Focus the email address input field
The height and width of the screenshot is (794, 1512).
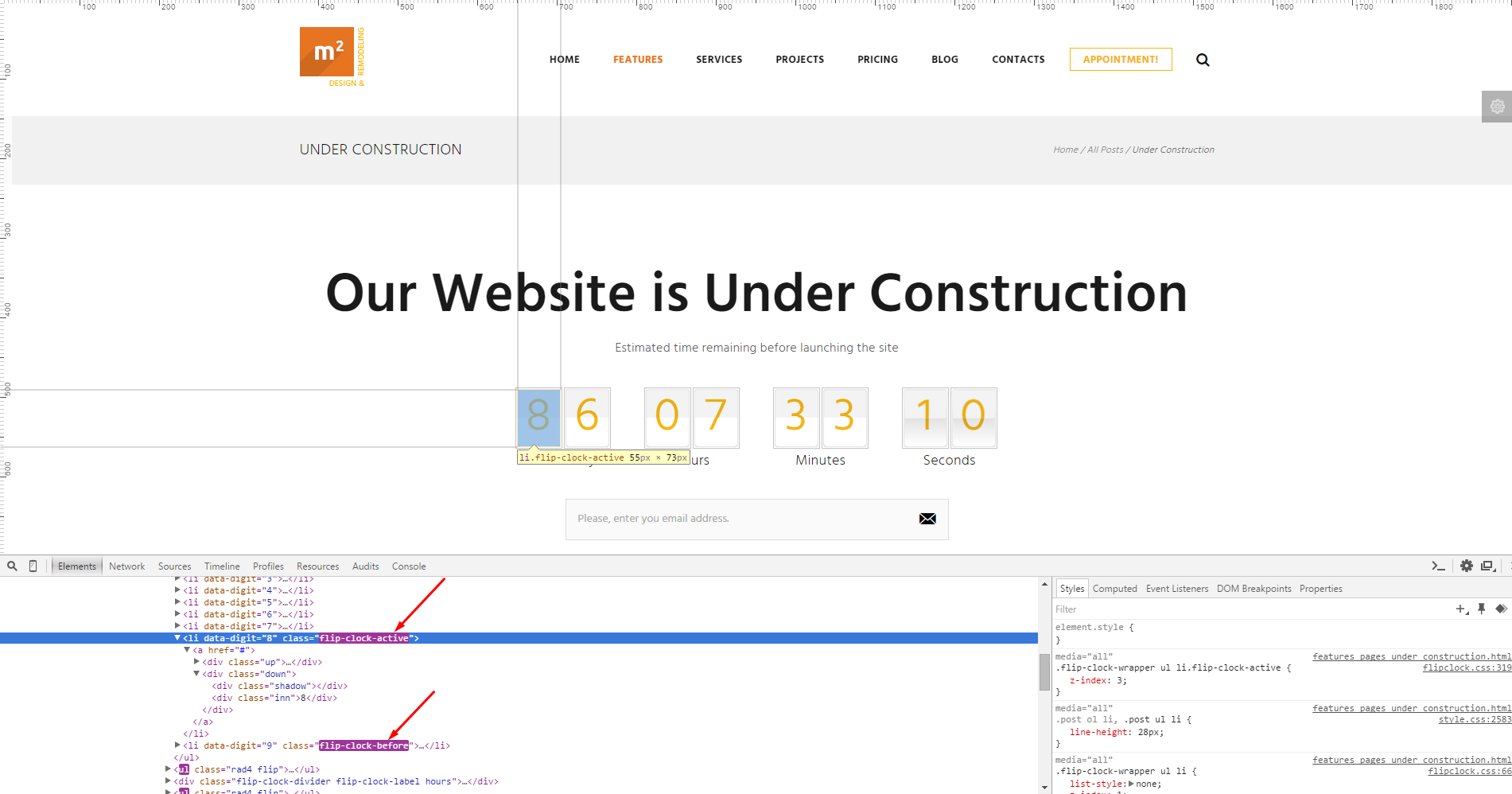[x=740, y=519]
